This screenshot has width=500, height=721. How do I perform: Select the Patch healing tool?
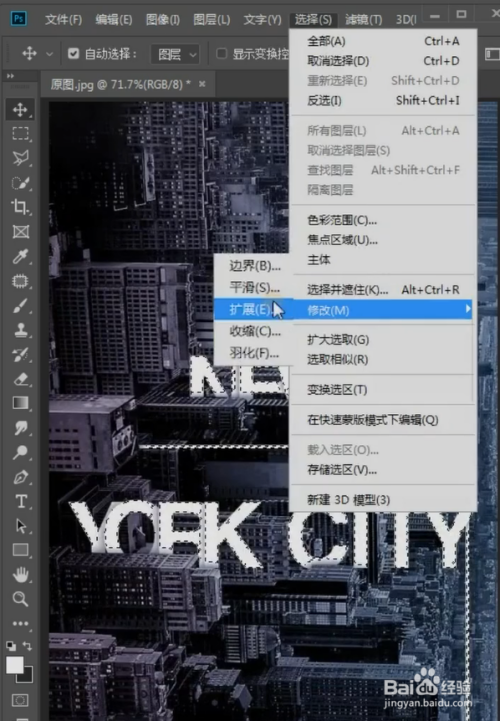(x=20, y=281)
